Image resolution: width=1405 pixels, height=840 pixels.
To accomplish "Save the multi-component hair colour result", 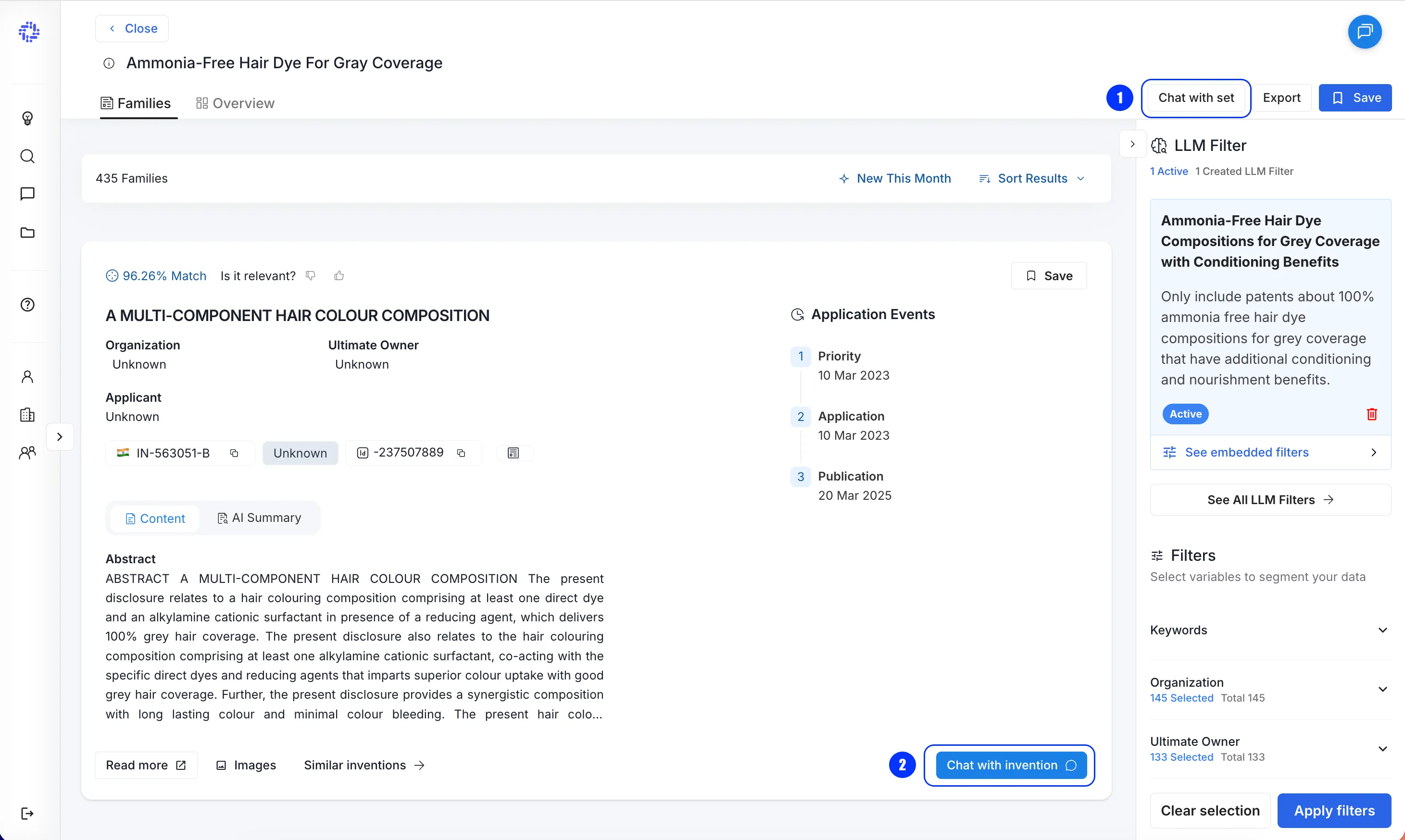I will pyautogui.click(x=1049, y=276).
